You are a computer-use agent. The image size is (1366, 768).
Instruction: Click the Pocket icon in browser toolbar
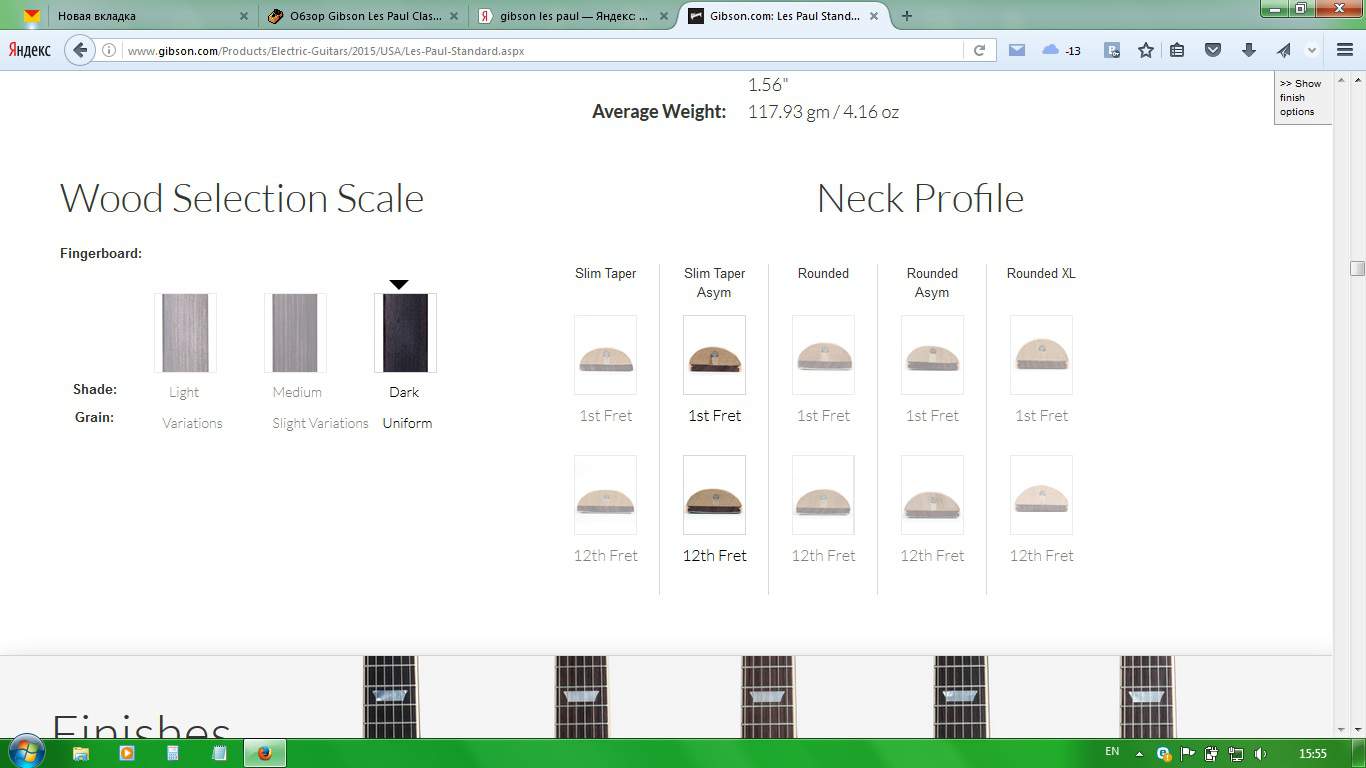[1213, 50]
